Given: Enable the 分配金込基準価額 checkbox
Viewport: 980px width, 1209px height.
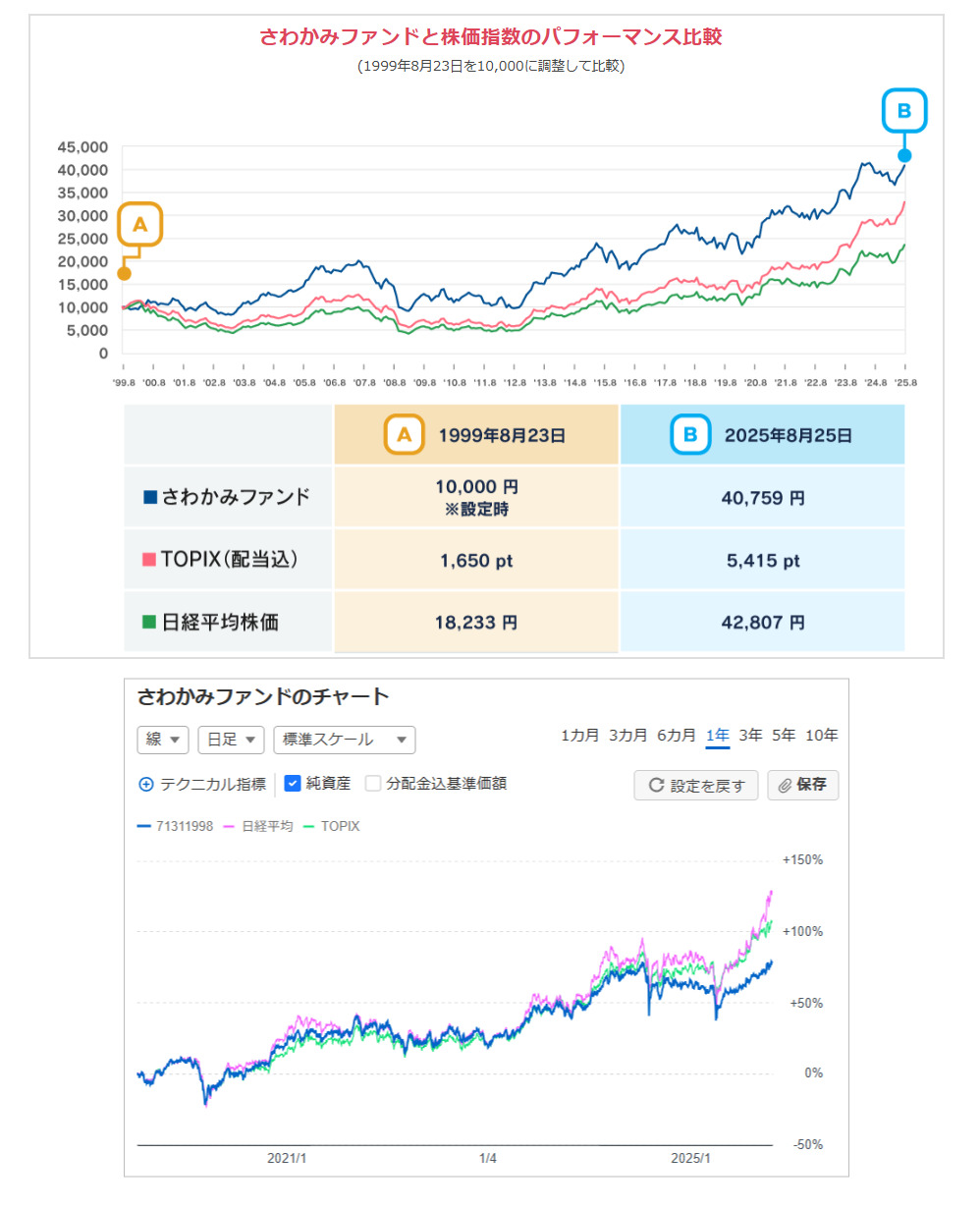Looking at the screenshot, I should (x=373, y=784).
